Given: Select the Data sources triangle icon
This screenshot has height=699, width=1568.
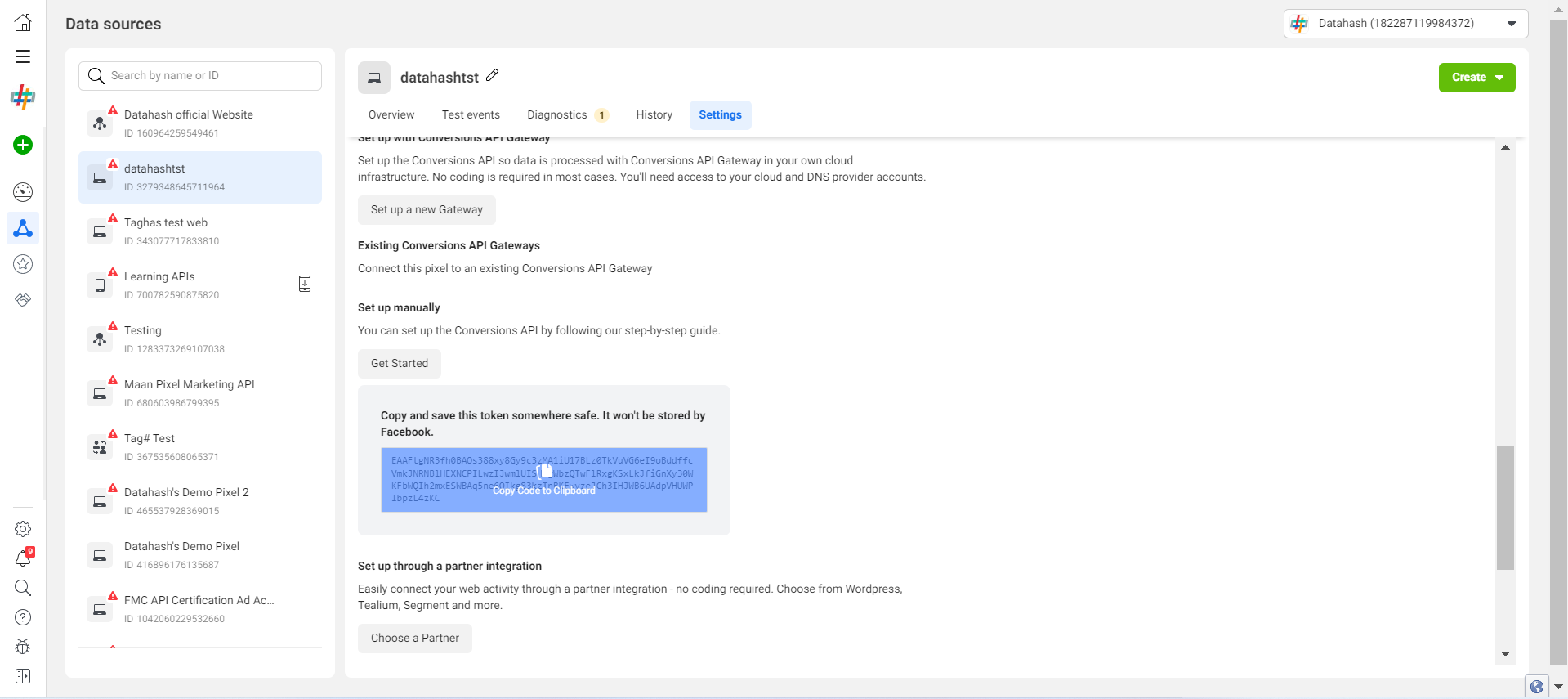Looking at the screenshot, I should point(23,228).
